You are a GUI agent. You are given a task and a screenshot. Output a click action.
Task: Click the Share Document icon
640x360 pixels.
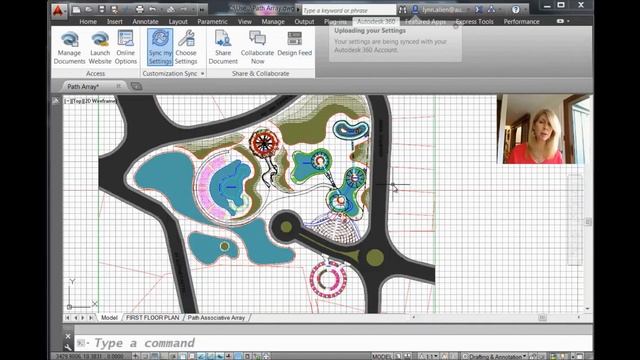(223, 47)
